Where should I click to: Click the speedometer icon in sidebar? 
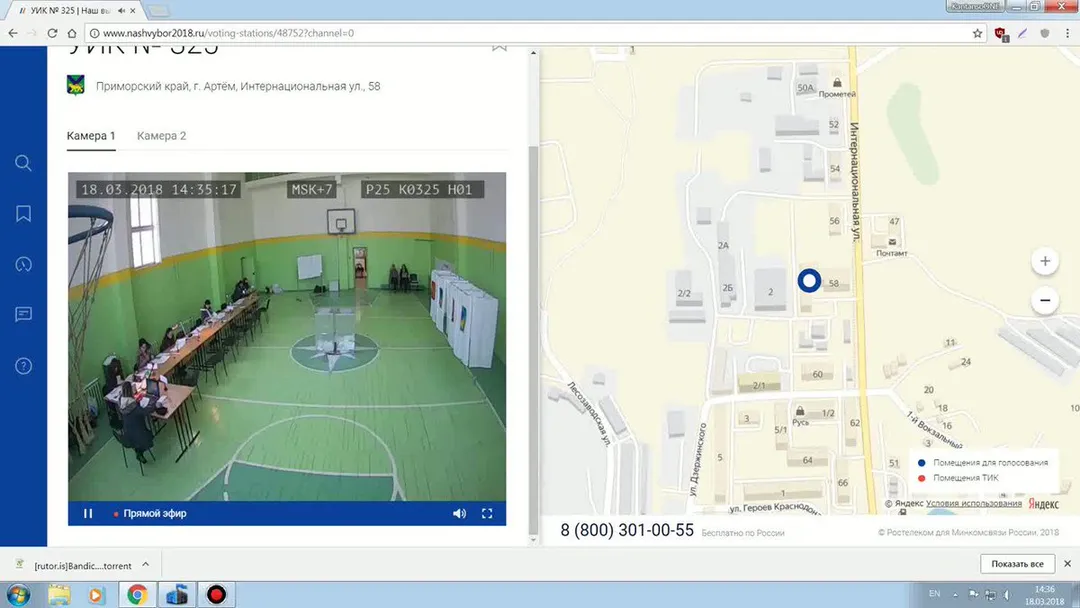(23, 264)
